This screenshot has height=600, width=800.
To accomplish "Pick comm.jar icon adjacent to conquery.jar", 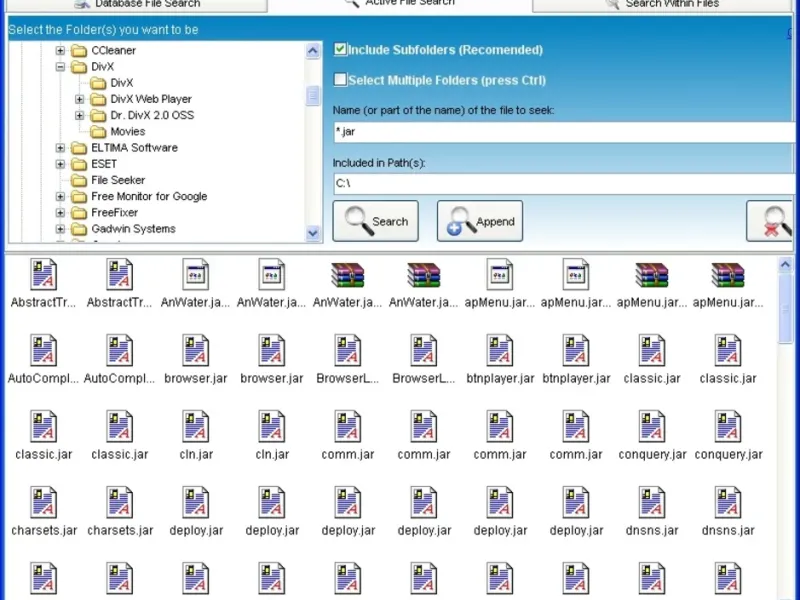I will pos(576,427).
